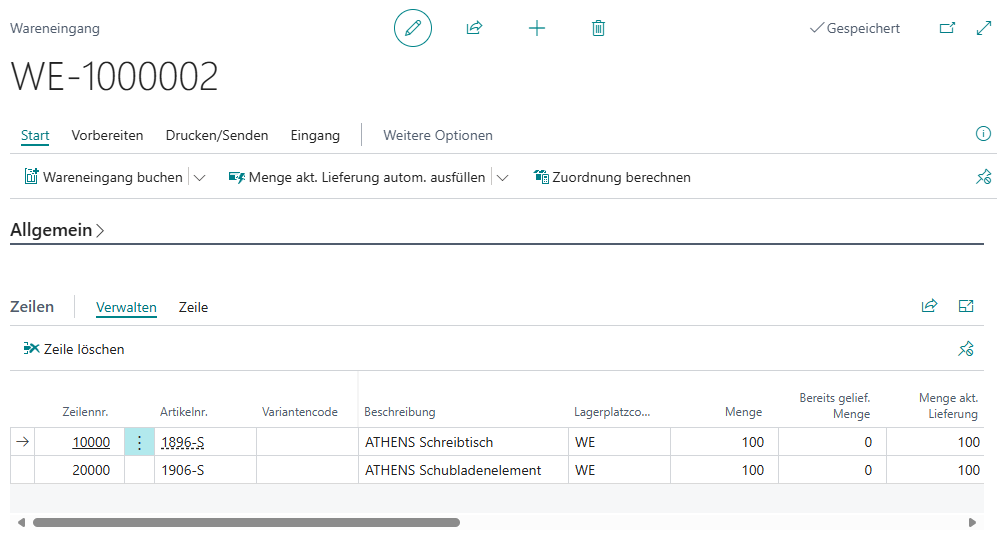Click Zuordnung berechnen button
Screen dimensions: 997x544
[x=612, y=177]
